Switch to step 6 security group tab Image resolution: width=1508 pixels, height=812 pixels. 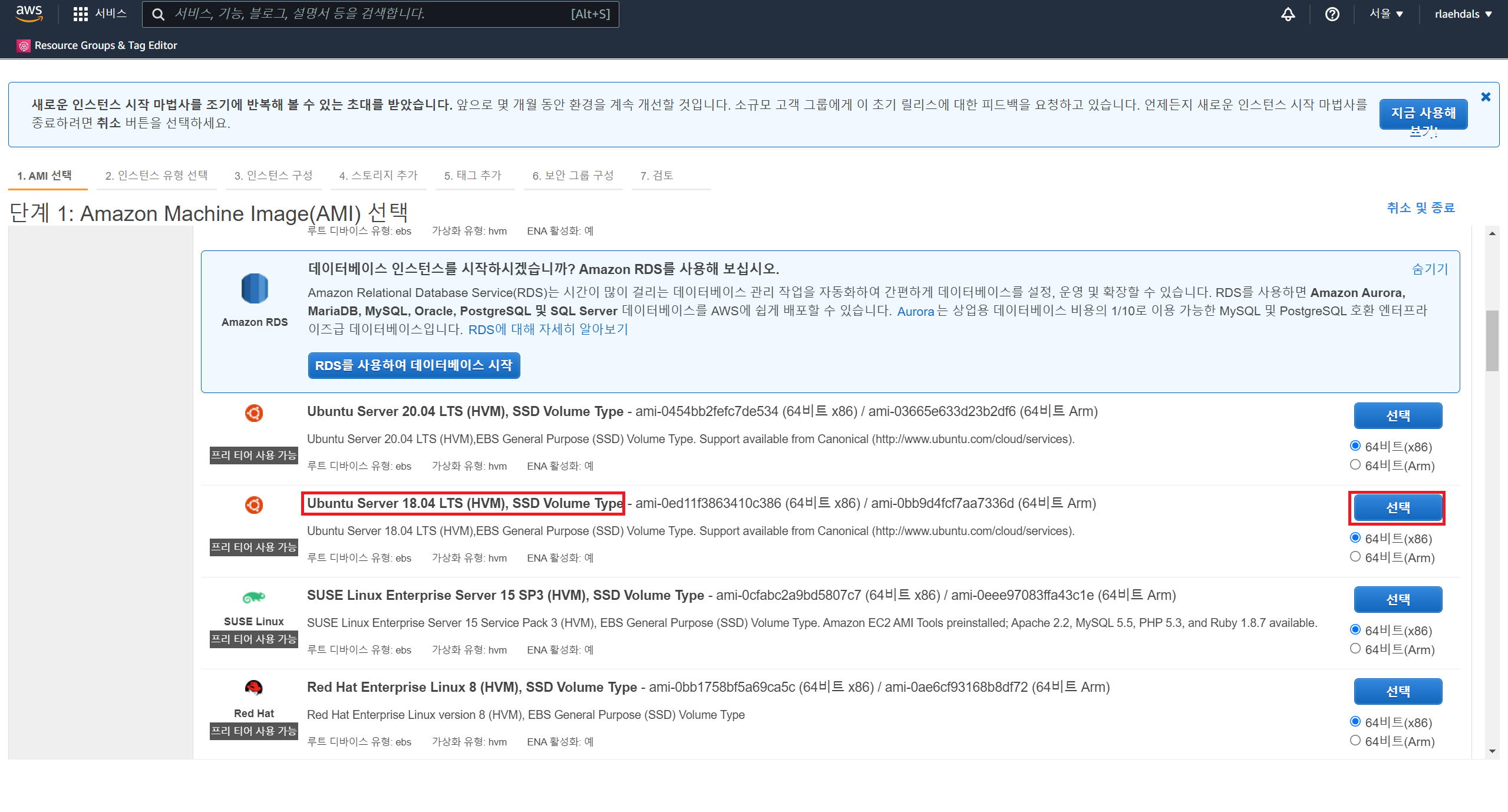pyautogui.click(x=573, y=176)
